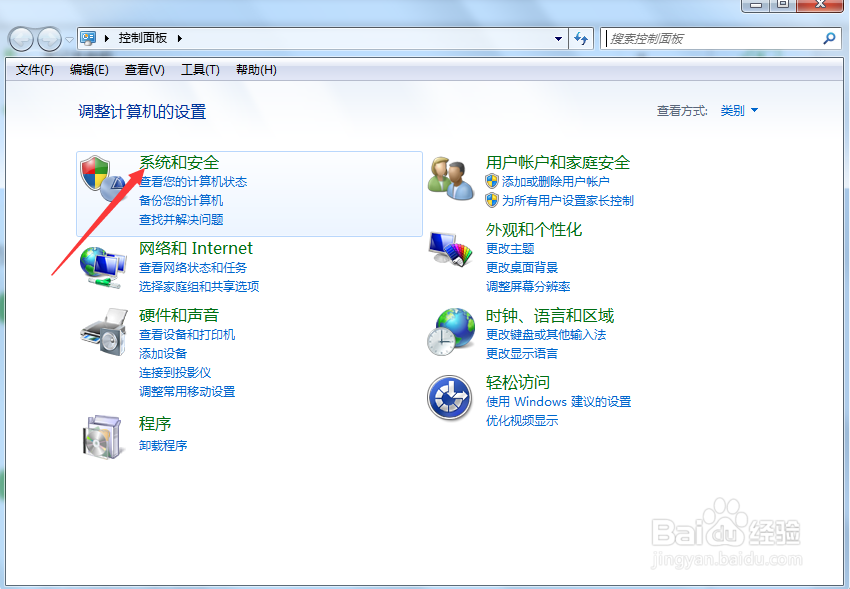Click the Ease of Access blue icon

(449, 398)
